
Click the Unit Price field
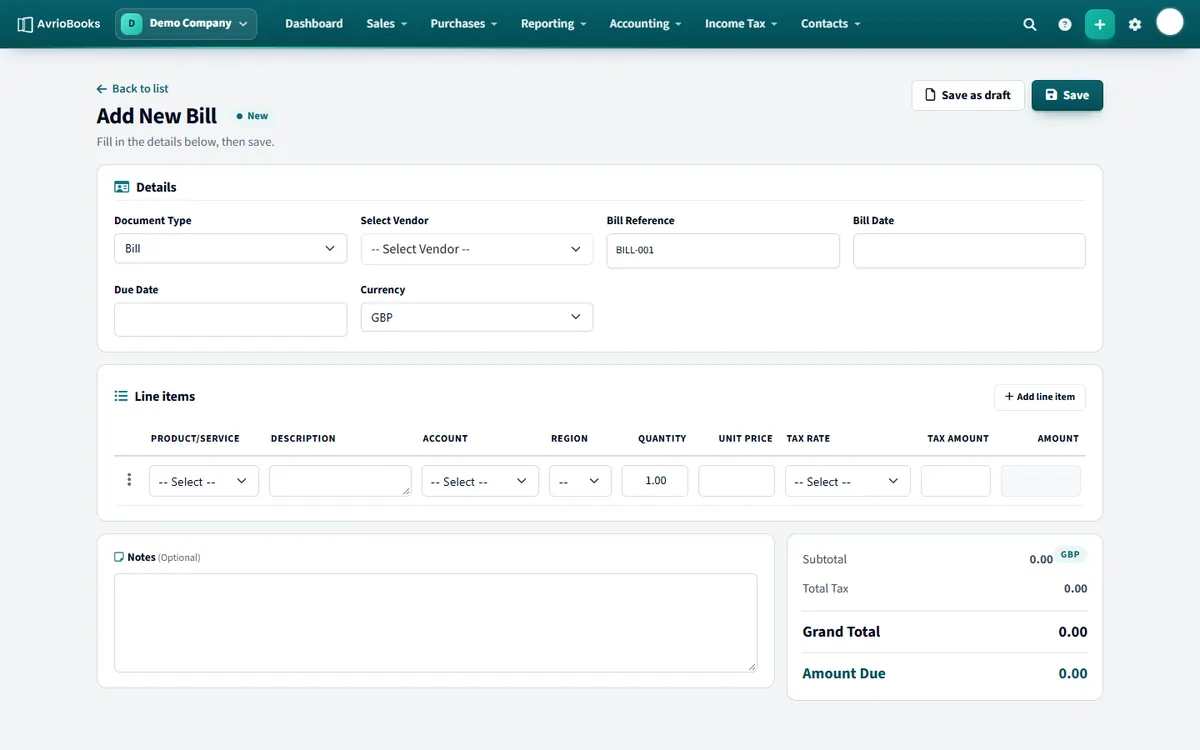737,481
